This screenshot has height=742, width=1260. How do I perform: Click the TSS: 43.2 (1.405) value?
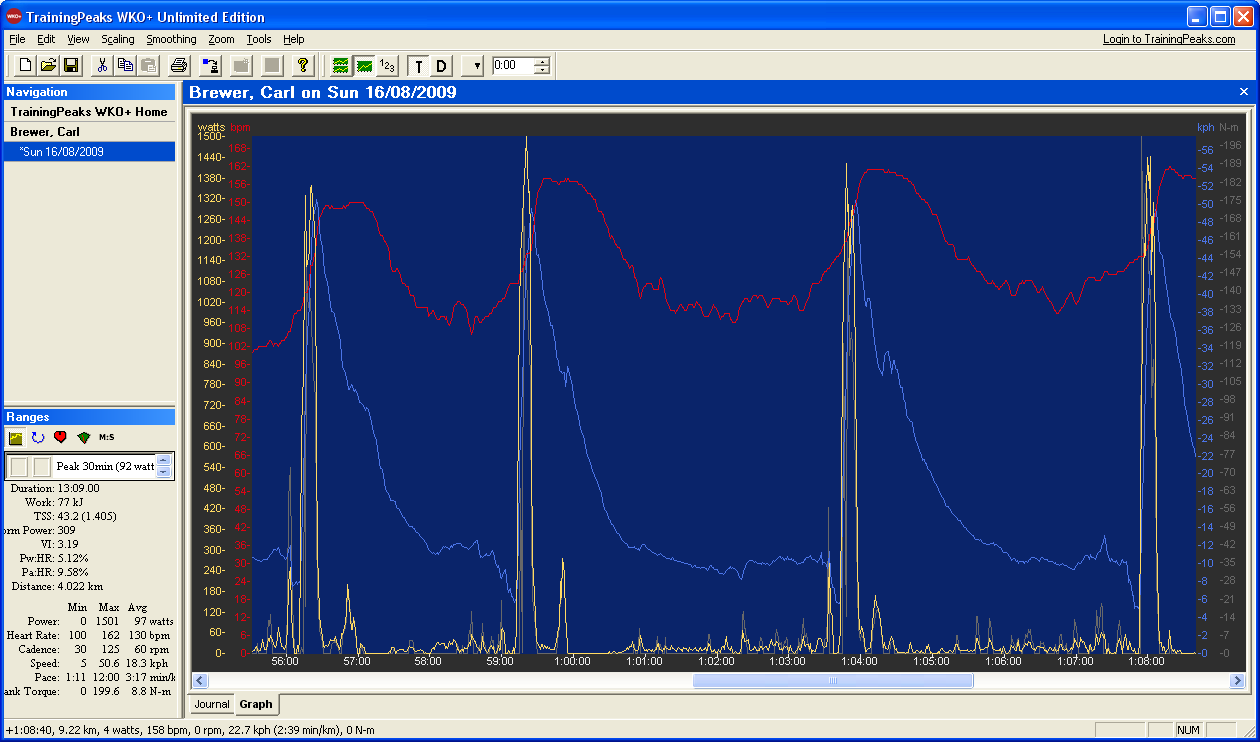pyautogui.click(x=85, y=516)
